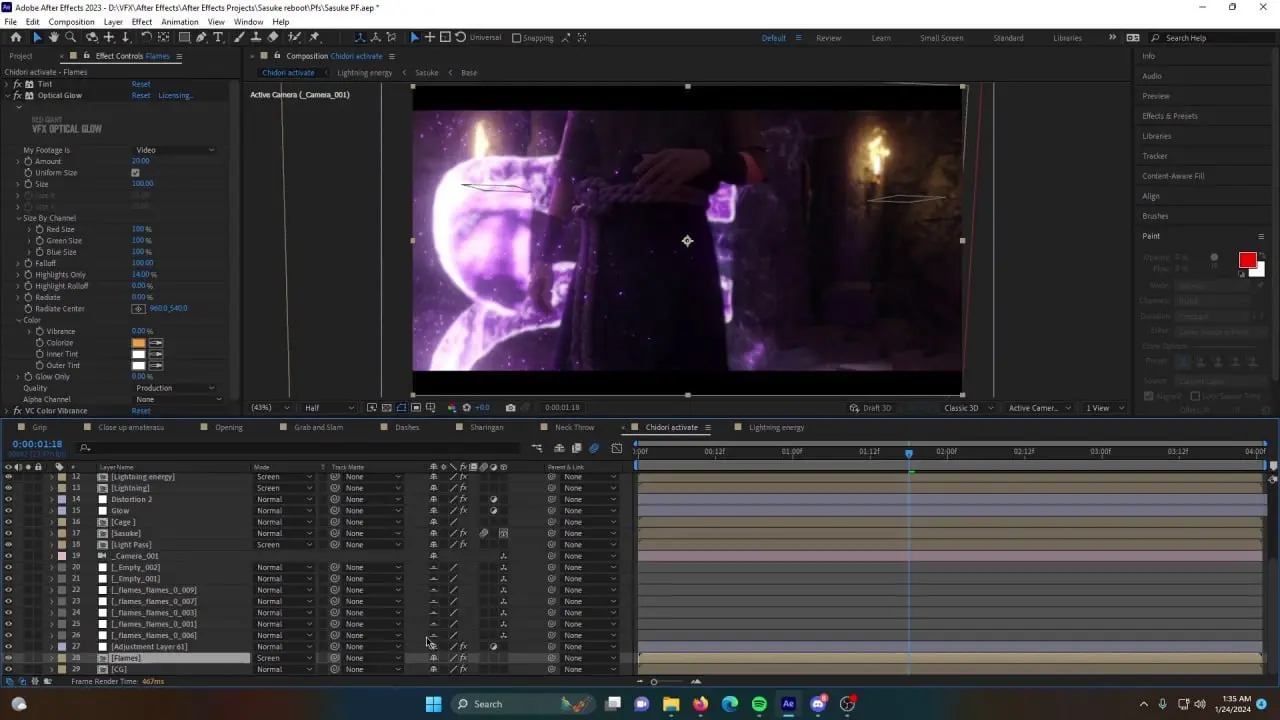Select the Rectangle shape tool

pyautogui.click(x=184, y=37)
